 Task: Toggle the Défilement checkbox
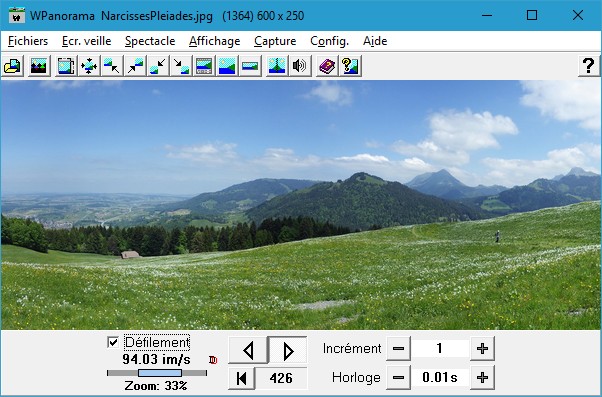tap(113, 342)
